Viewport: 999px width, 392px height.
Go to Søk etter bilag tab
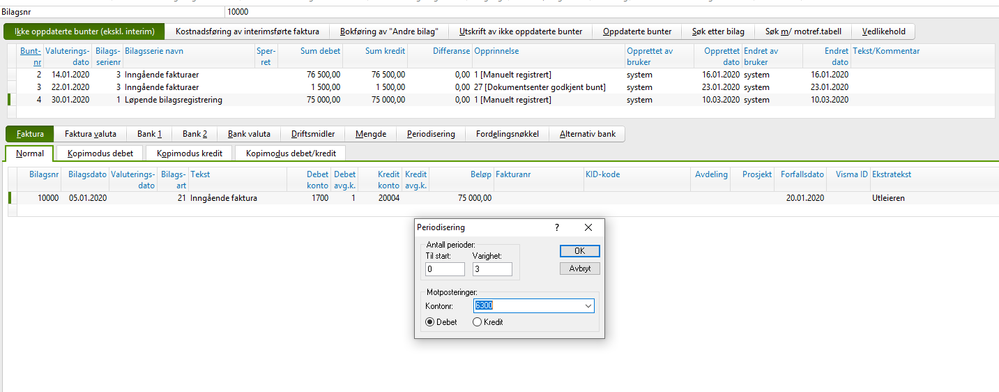718,31
